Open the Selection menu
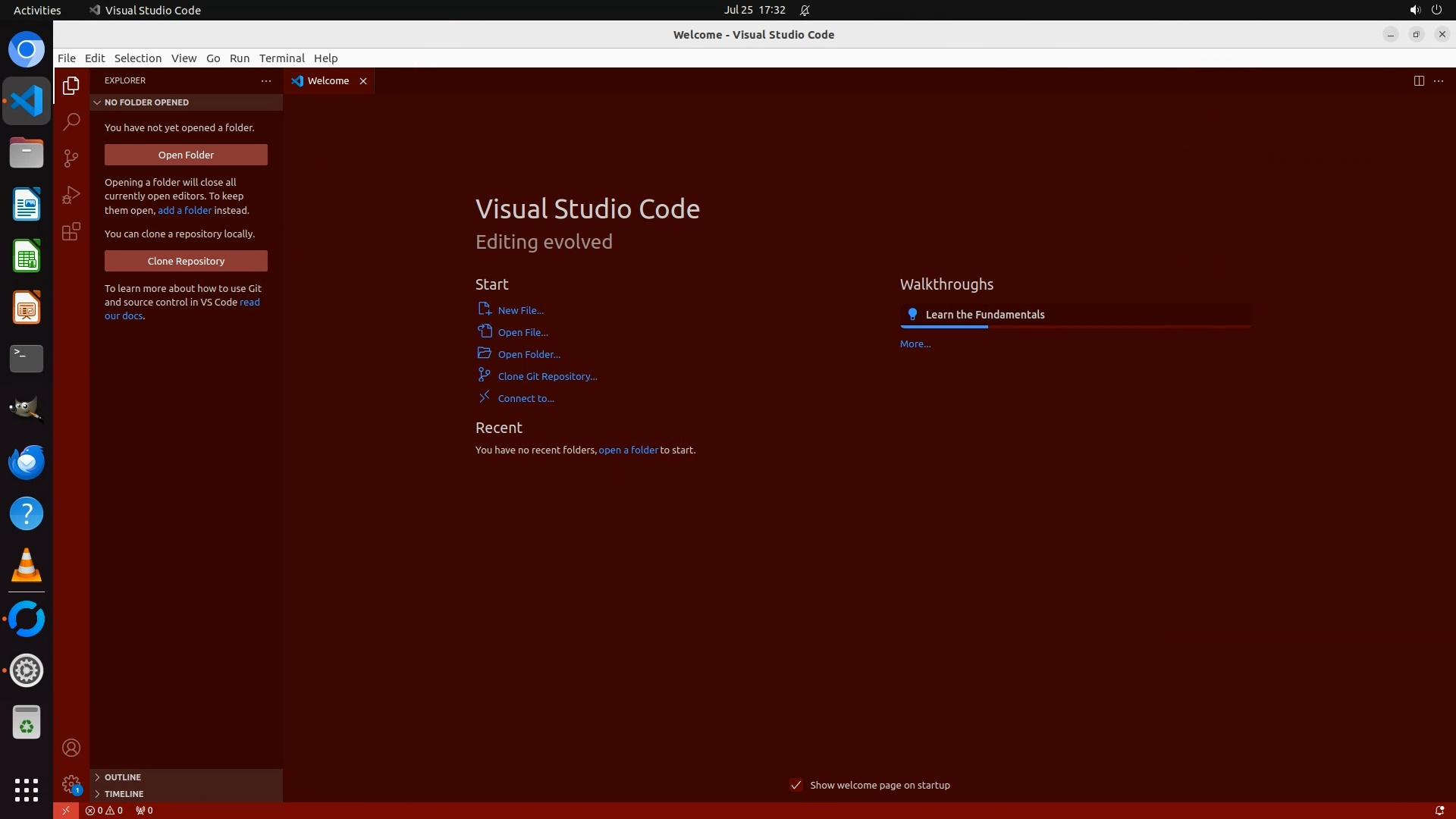 click(x=137, y=58)
